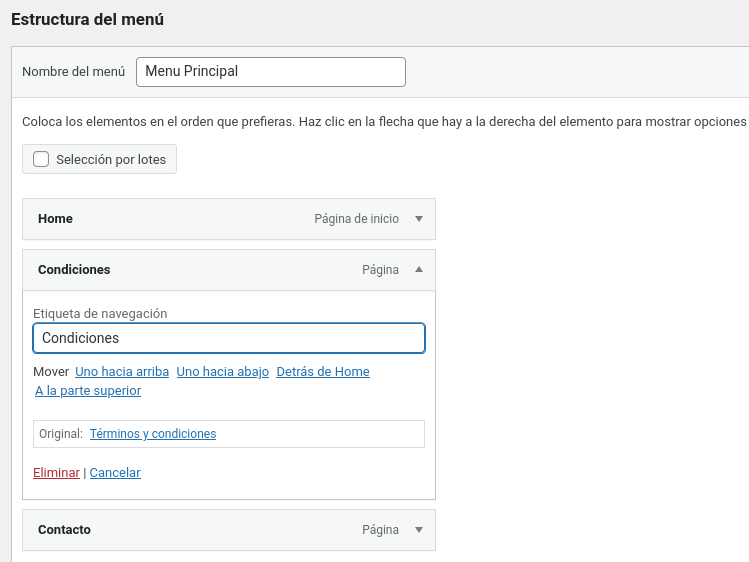Click the Nombre del menú label

74,72
